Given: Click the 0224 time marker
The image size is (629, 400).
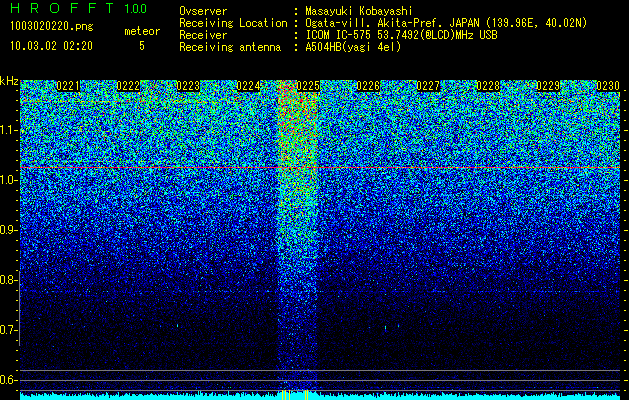Looking at the screenshot, I should (248, 86).
